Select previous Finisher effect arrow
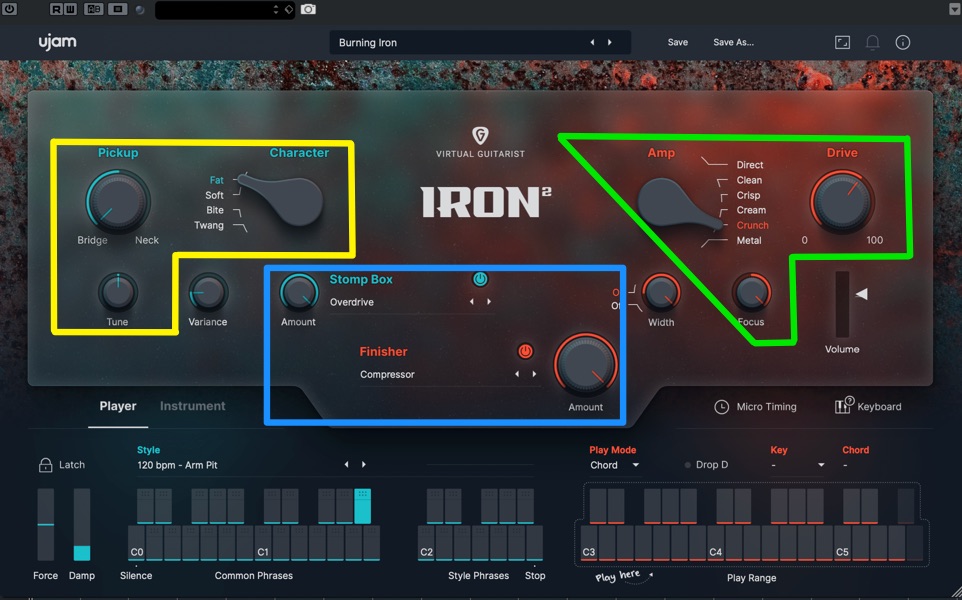962x600 pixels. point(517,374)
